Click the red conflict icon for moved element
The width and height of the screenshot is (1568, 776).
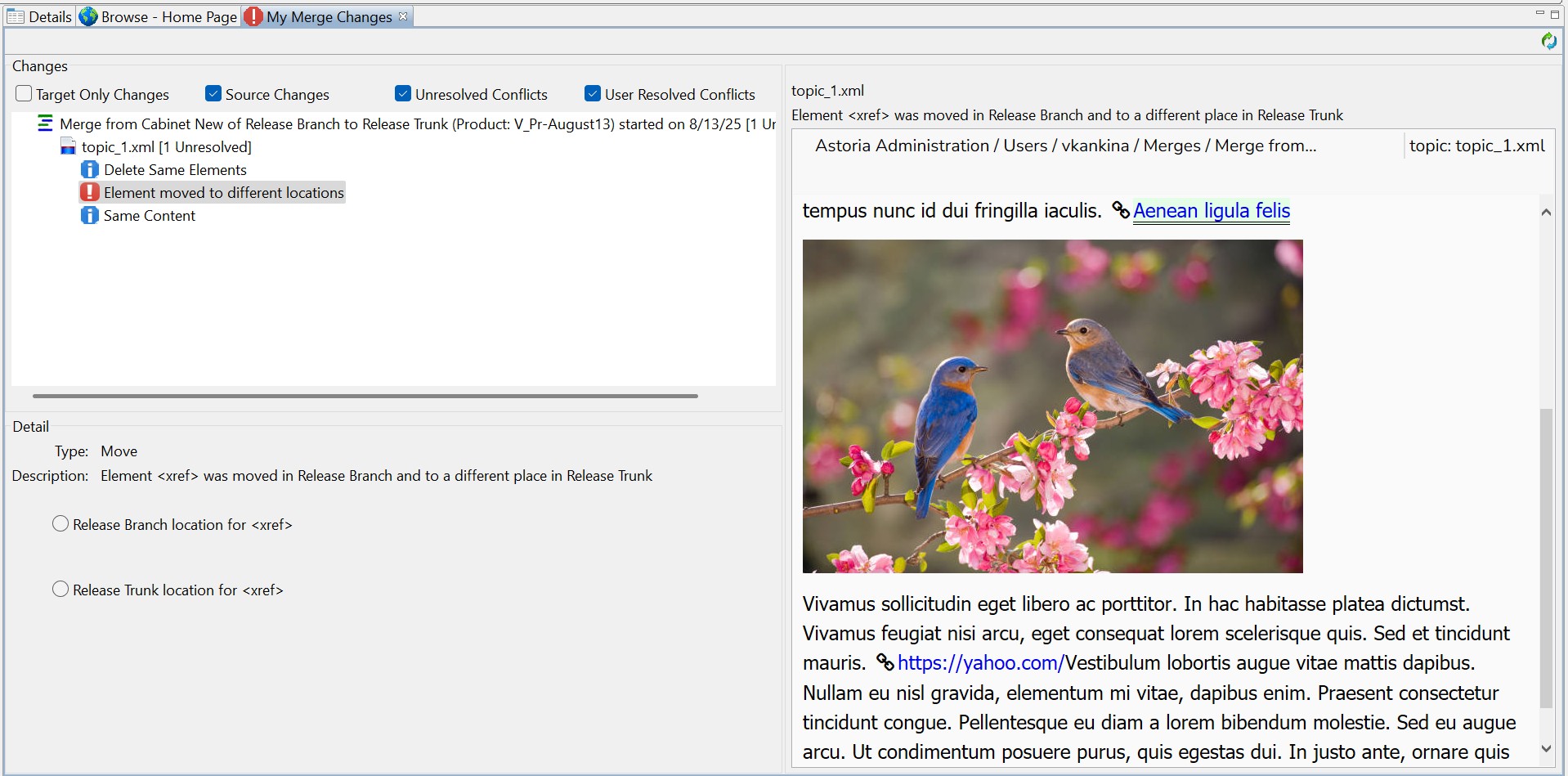pos(90,193)
